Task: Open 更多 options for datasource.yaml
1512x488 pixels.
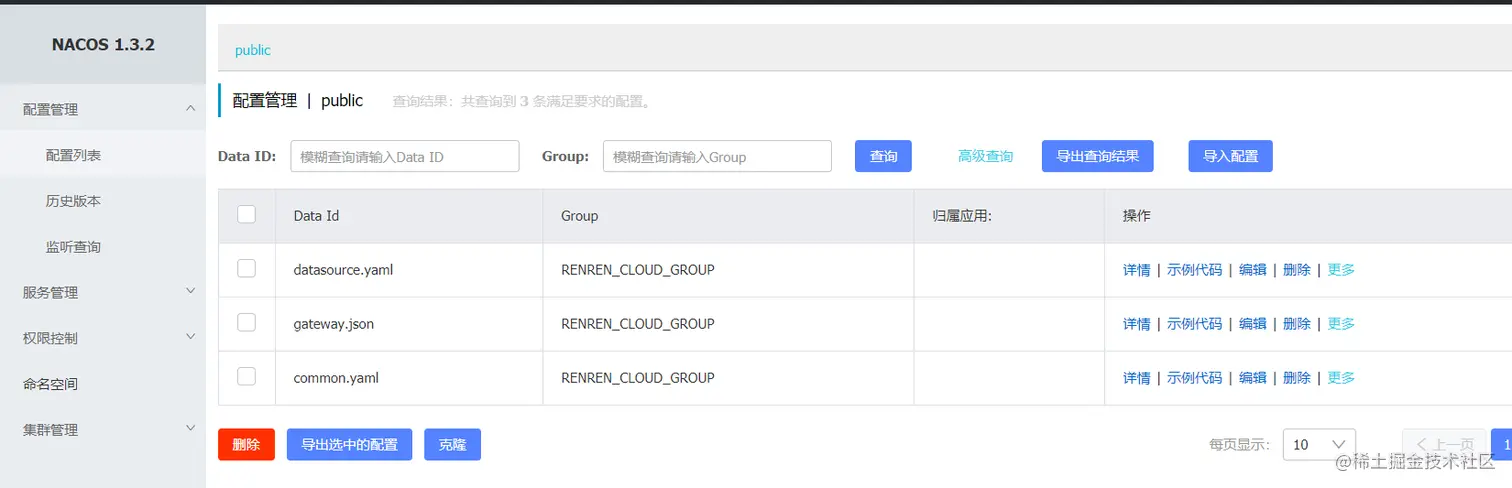Action: click(1341, 270)
